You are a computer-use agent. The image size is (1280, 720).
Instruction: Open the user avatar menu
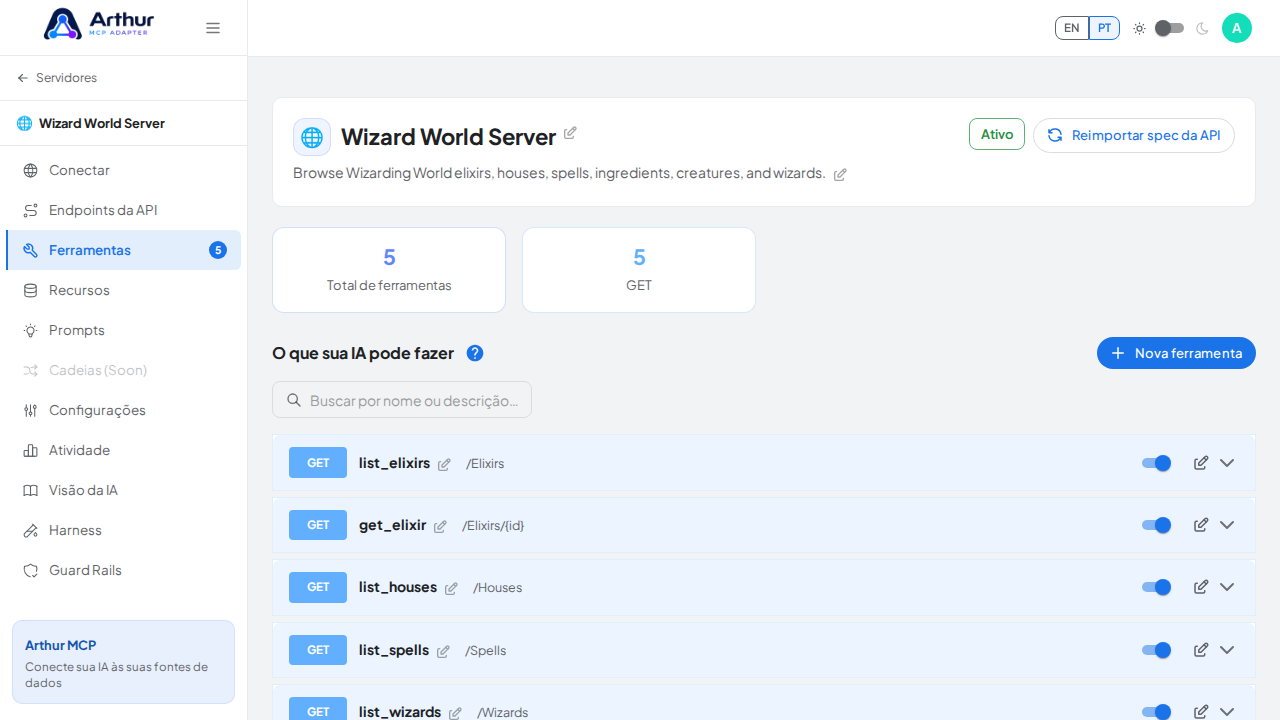pos(1237,28)
